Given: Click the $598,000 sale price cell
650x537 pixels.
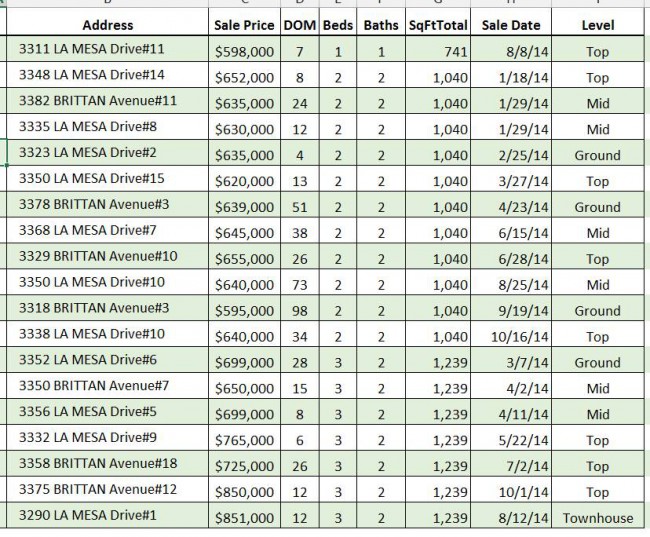Looking at the screenshot, I should coord(244,51).
